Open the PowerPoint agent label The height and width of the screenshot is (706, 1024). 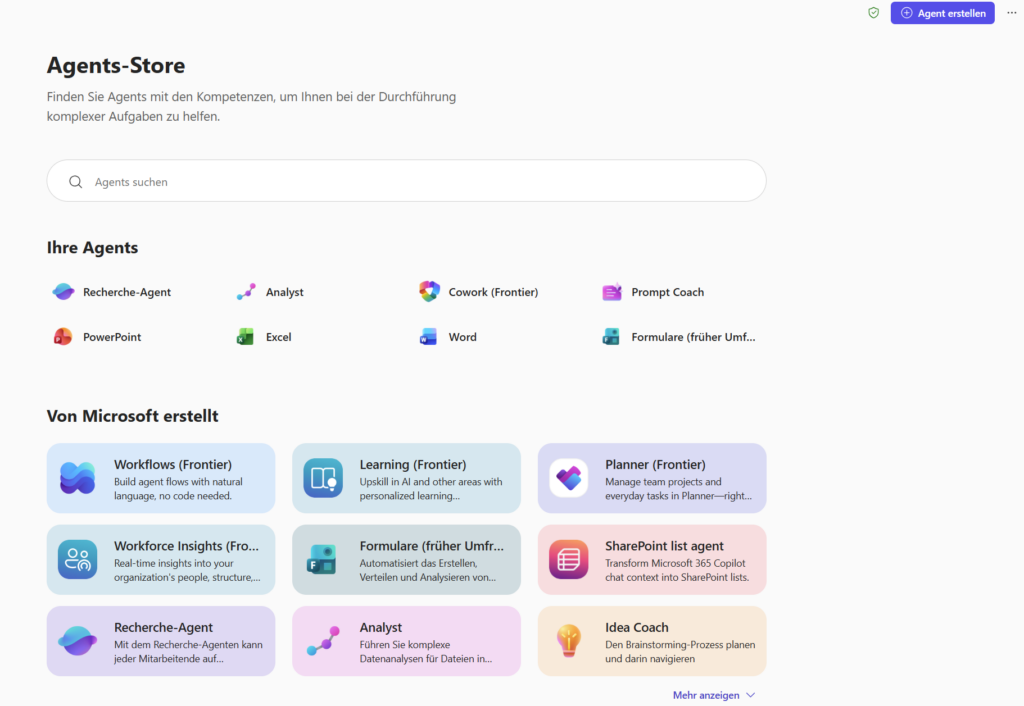112,337
